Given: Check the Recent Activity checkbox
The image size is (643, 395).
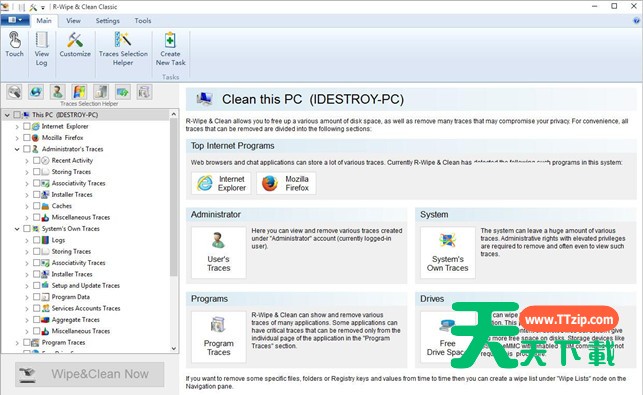Looking at the screenshot, I should click(36, 160).
